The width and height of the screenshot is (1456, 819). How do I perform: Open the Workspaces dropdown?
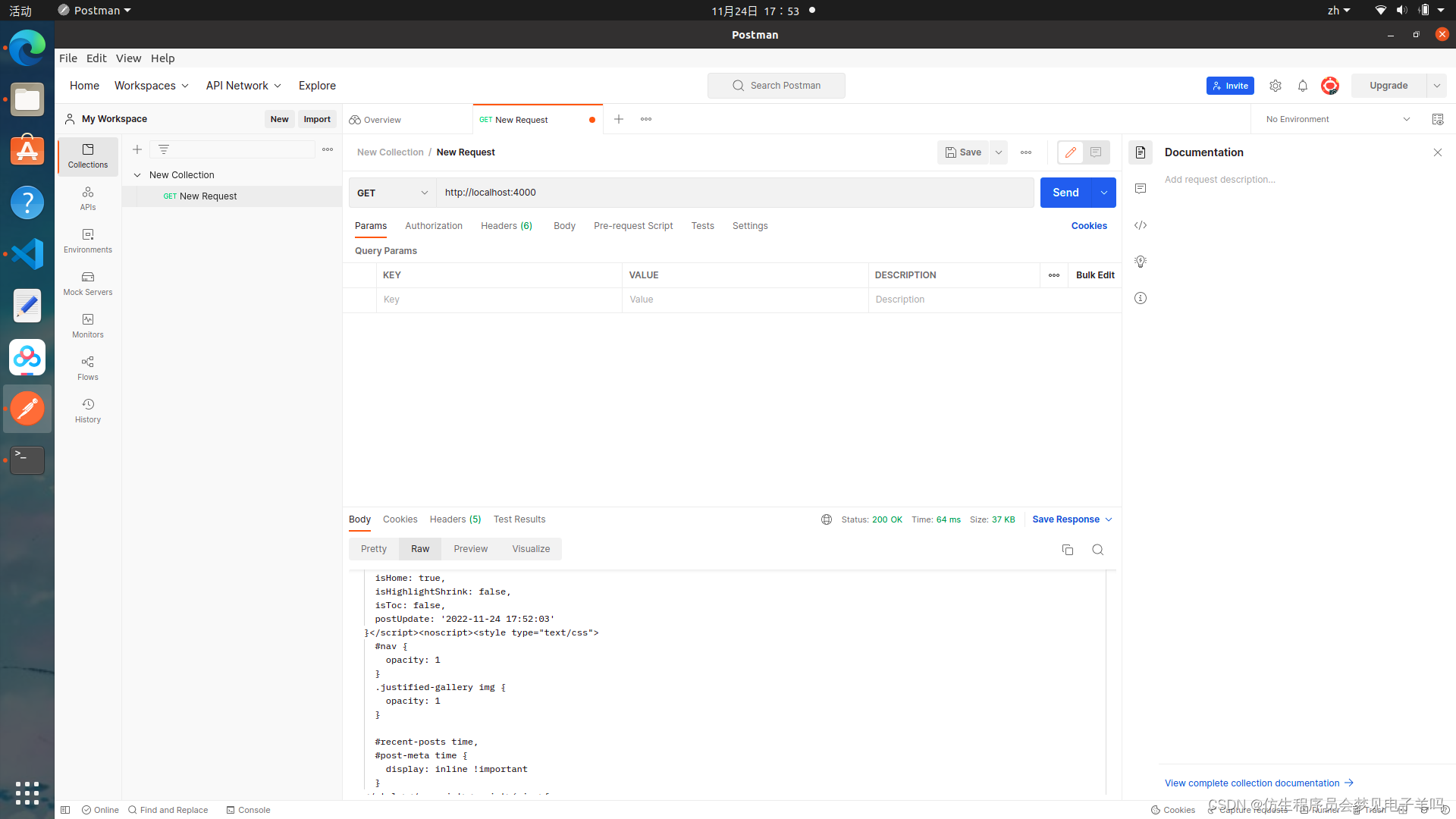[152, 86]
